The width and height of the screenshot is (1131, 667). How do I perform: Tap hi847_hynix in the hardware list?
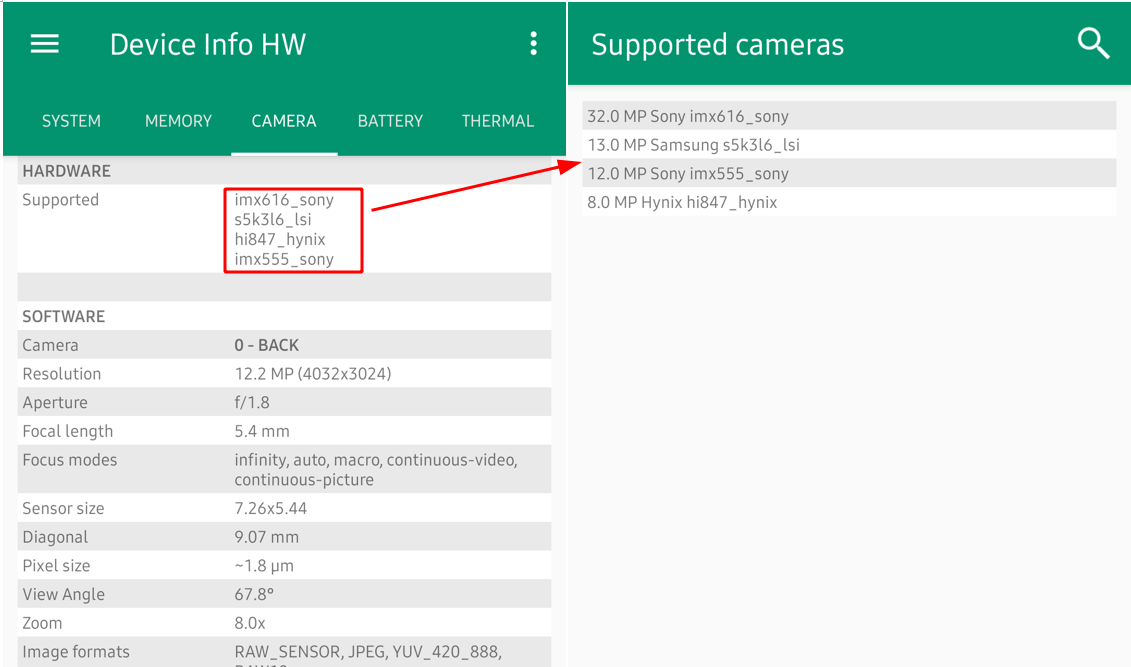click(x=280, y=239)
